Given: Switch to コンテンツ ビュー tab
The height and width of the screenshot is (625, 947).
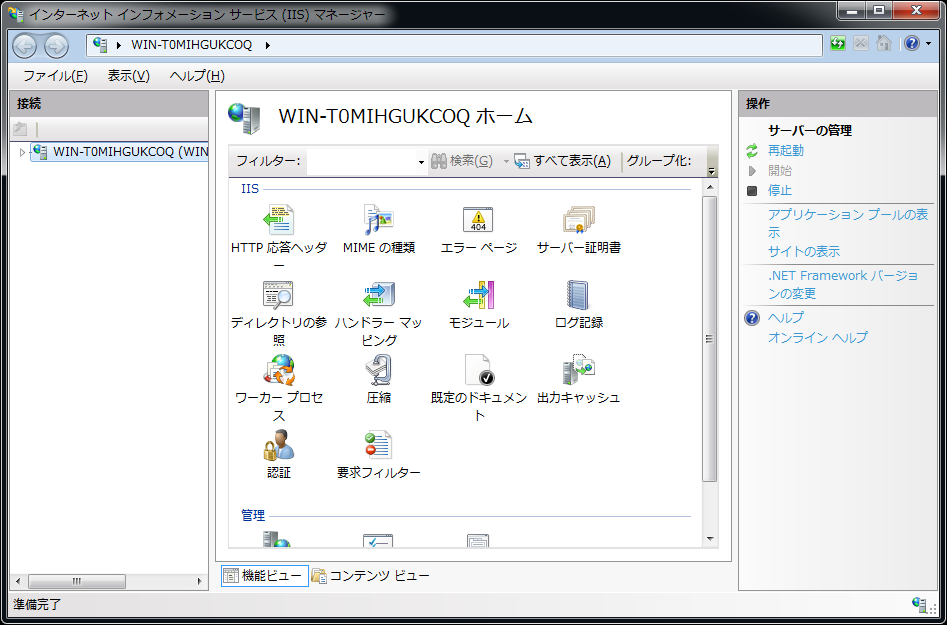Looking at the screenshot, I should pyautogui.click(x=370, y=576).
